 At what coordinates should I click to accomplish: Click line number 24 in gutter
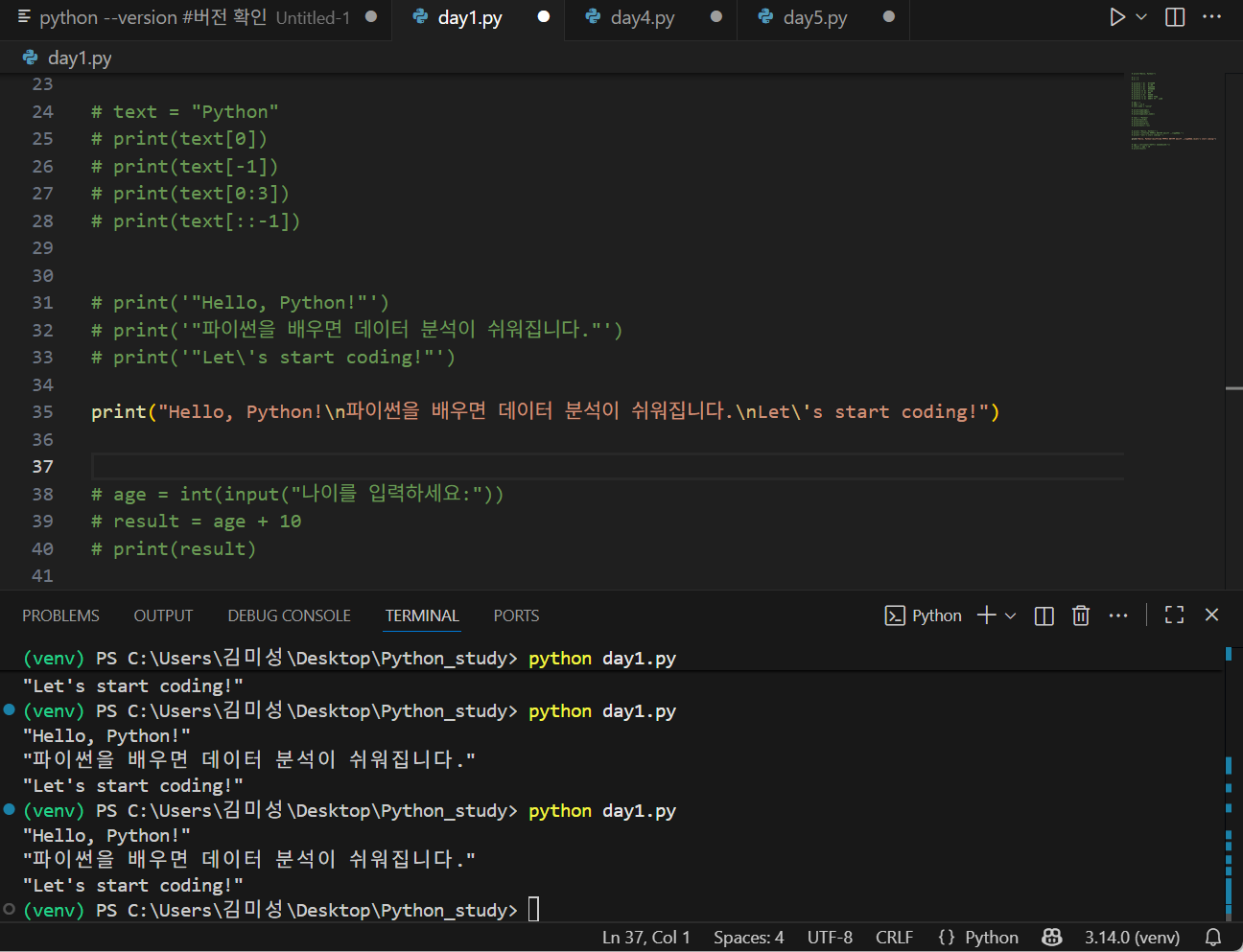42,112
